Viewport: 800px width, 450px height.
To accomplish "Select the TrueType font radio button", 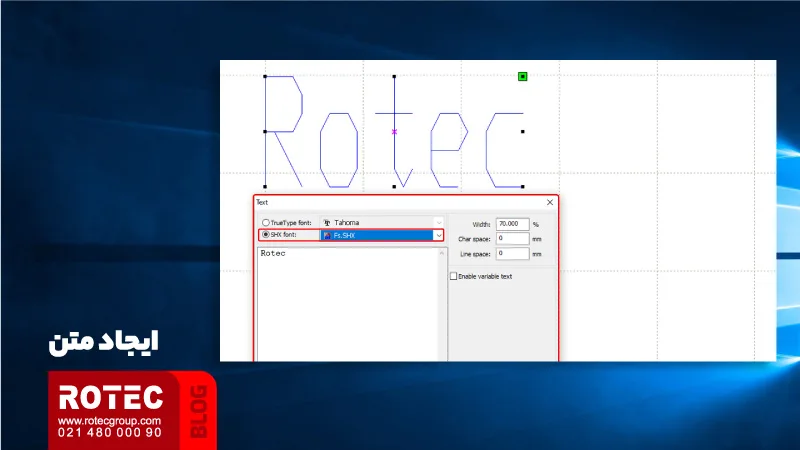I will (x=266, y=223).
